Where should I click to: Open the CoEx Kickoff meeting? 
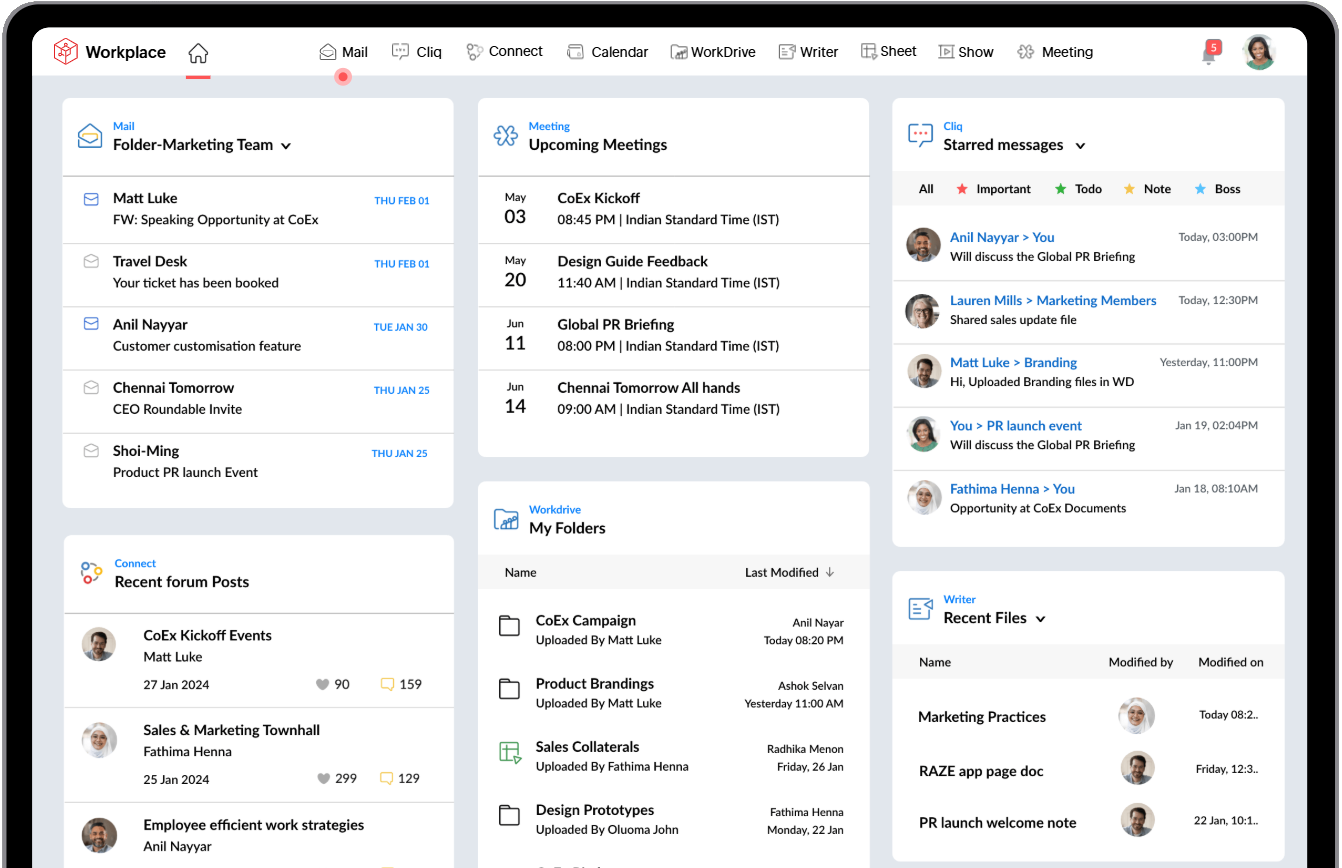pyautogui.click(x=673, y=209)
